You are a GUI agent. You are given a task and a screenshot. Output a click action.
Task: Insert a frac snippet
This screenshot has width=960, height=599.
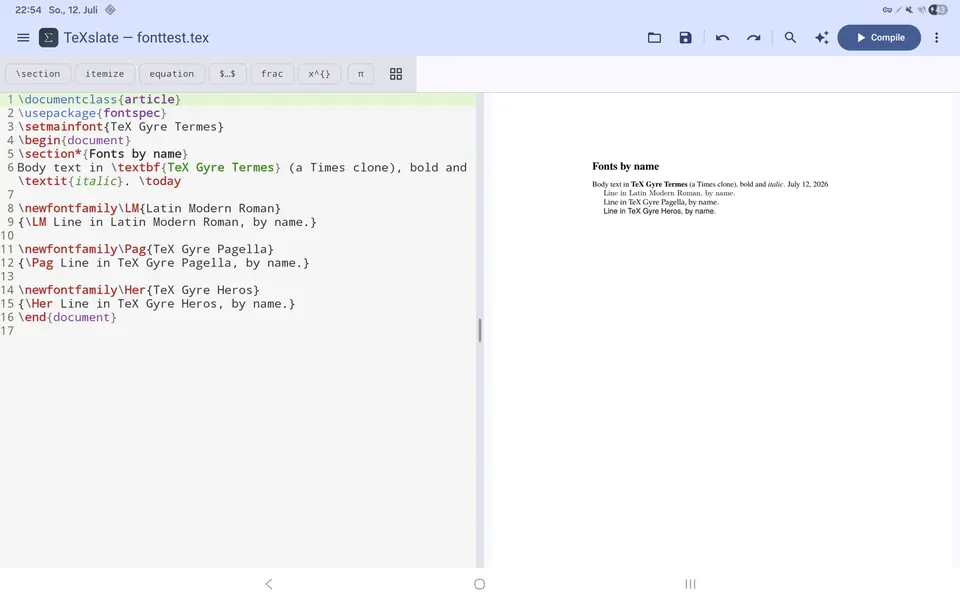click(x=272, y=73)
